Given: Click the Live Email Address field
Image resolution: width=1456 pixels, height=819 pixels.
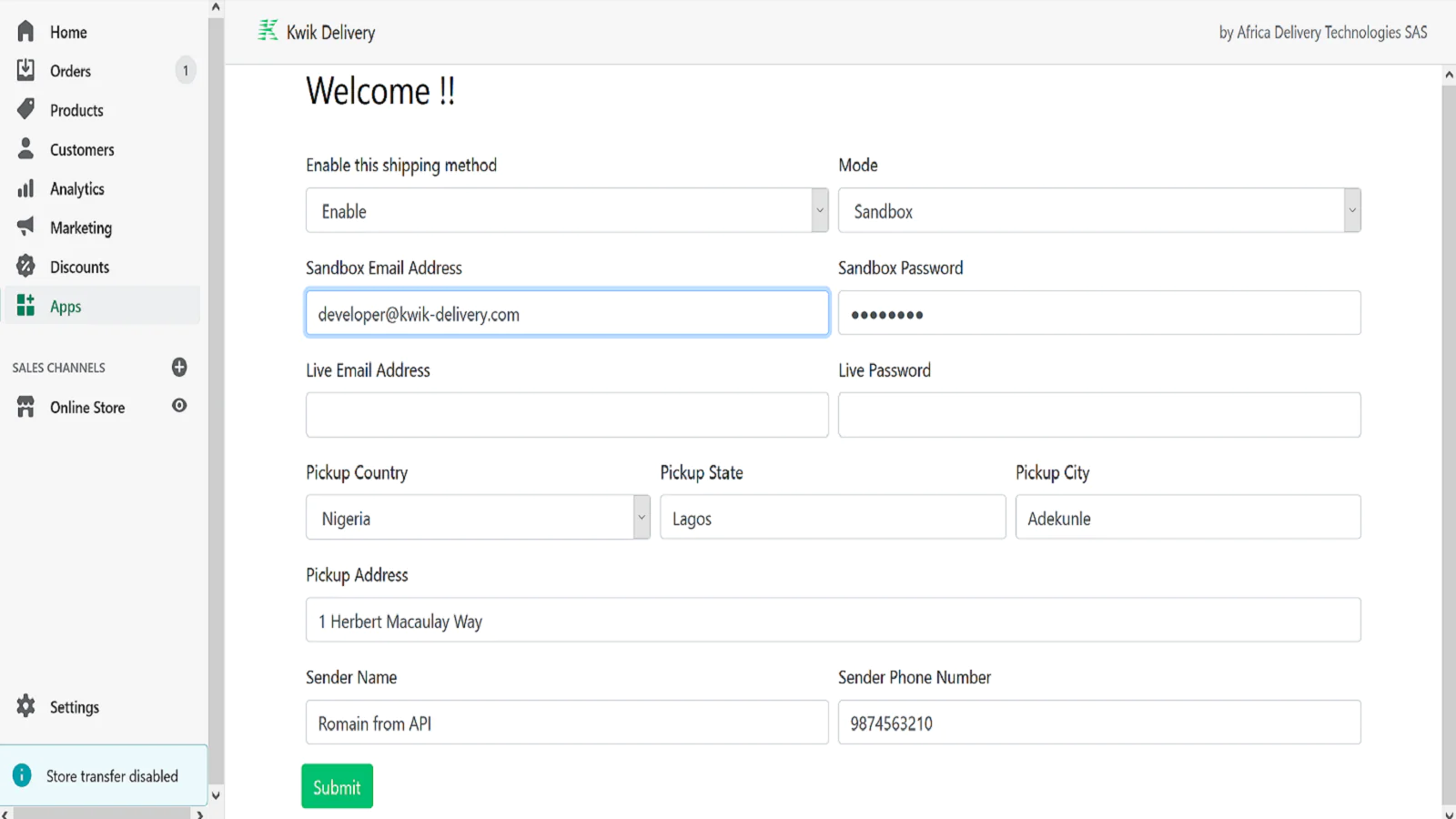Looking at the screenshot, I should (x=567, y=415).
